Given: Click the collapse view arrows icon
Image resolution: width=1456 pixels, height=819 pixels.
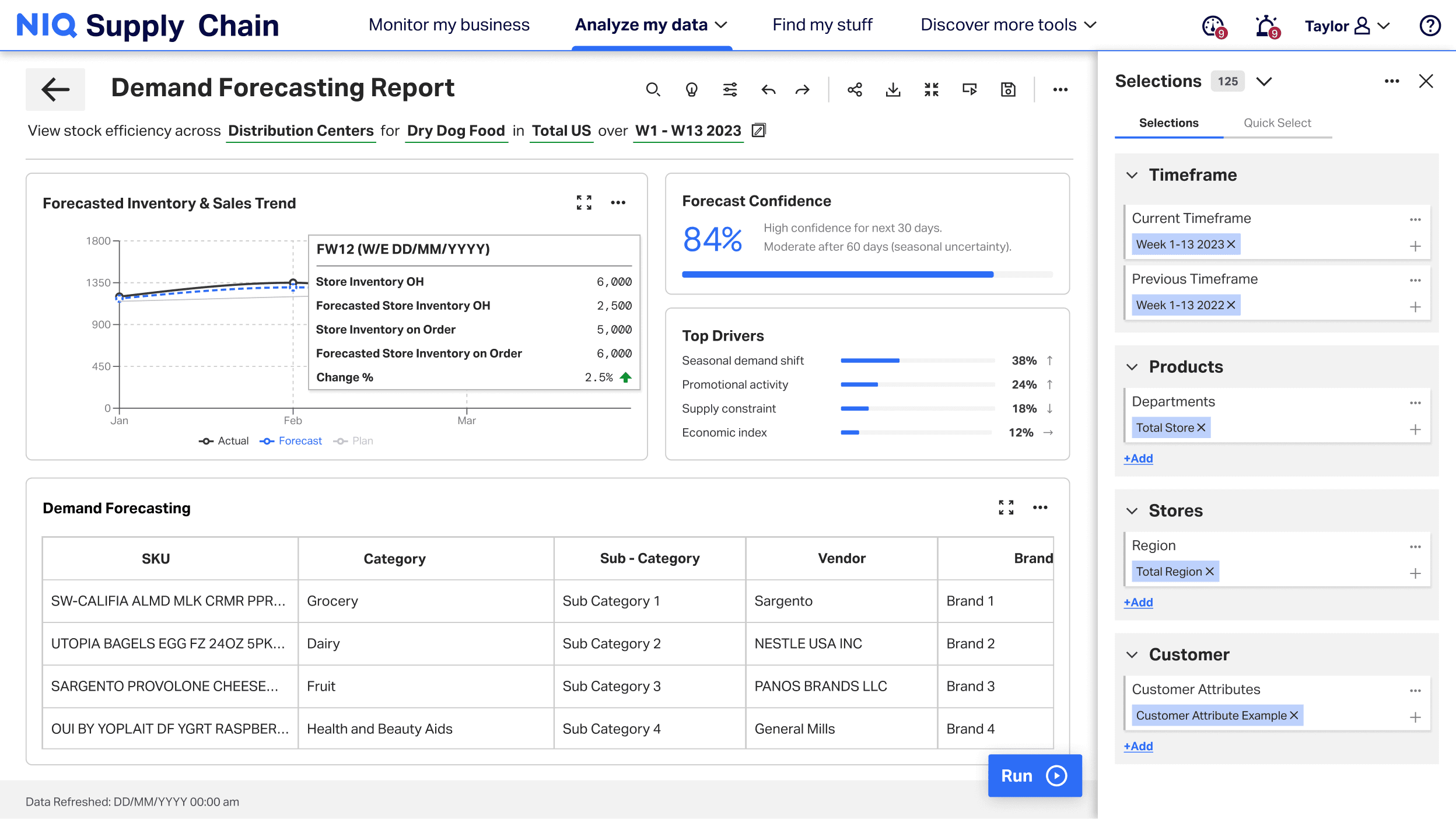Looking at the screenshot, I should coord(932,89).
